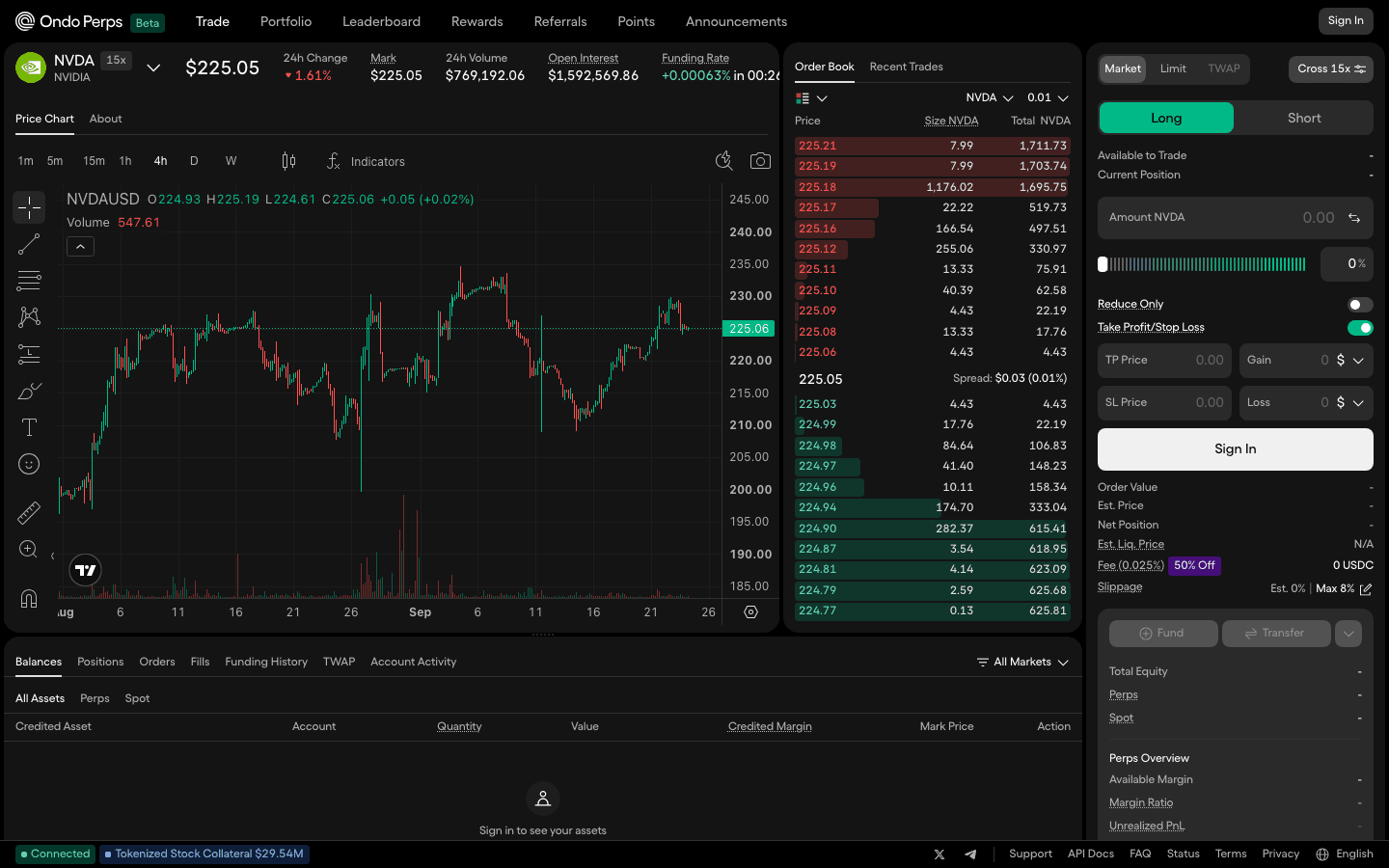Open the Telegram link in footer
This screenshot has width=1389, height=868.
[x=970, y=854]
